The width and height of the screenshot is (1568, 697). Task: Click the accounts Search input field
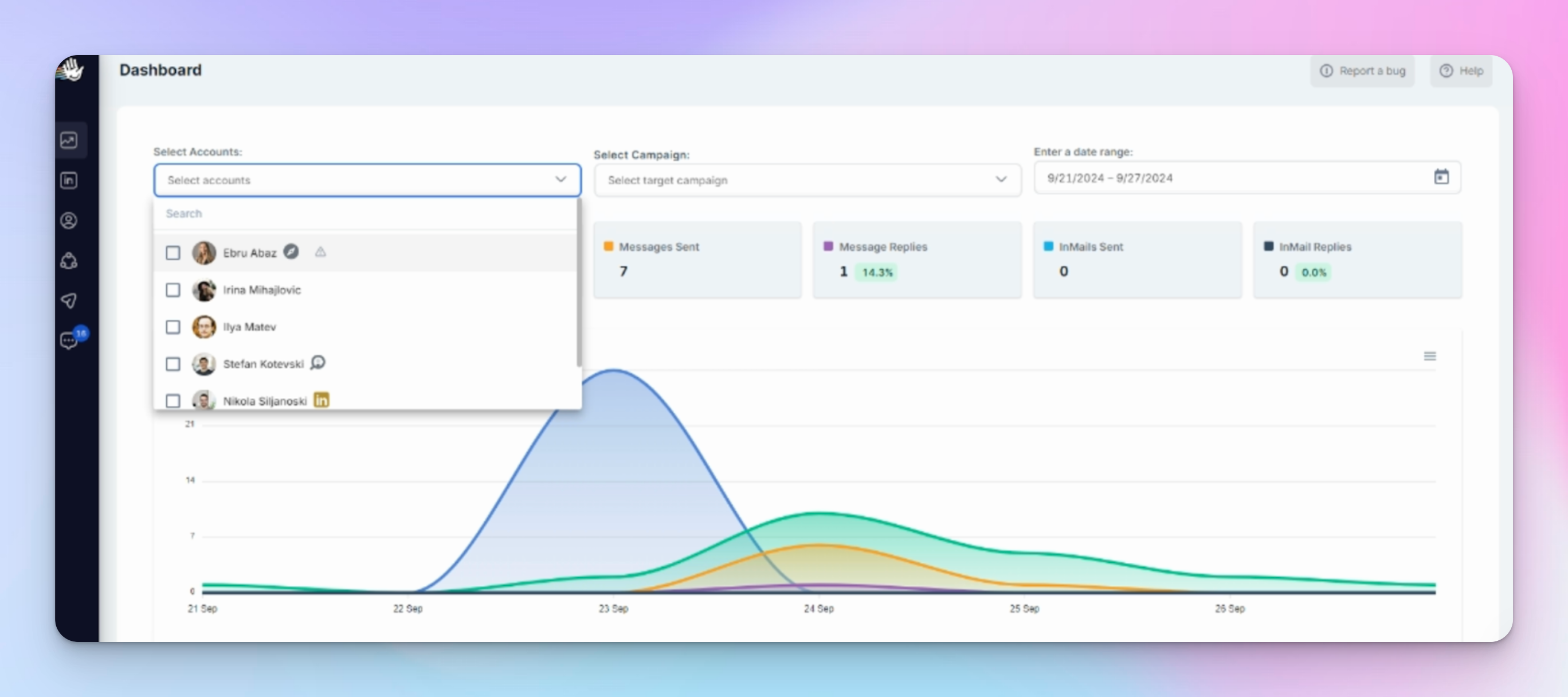tap(365, 214)
